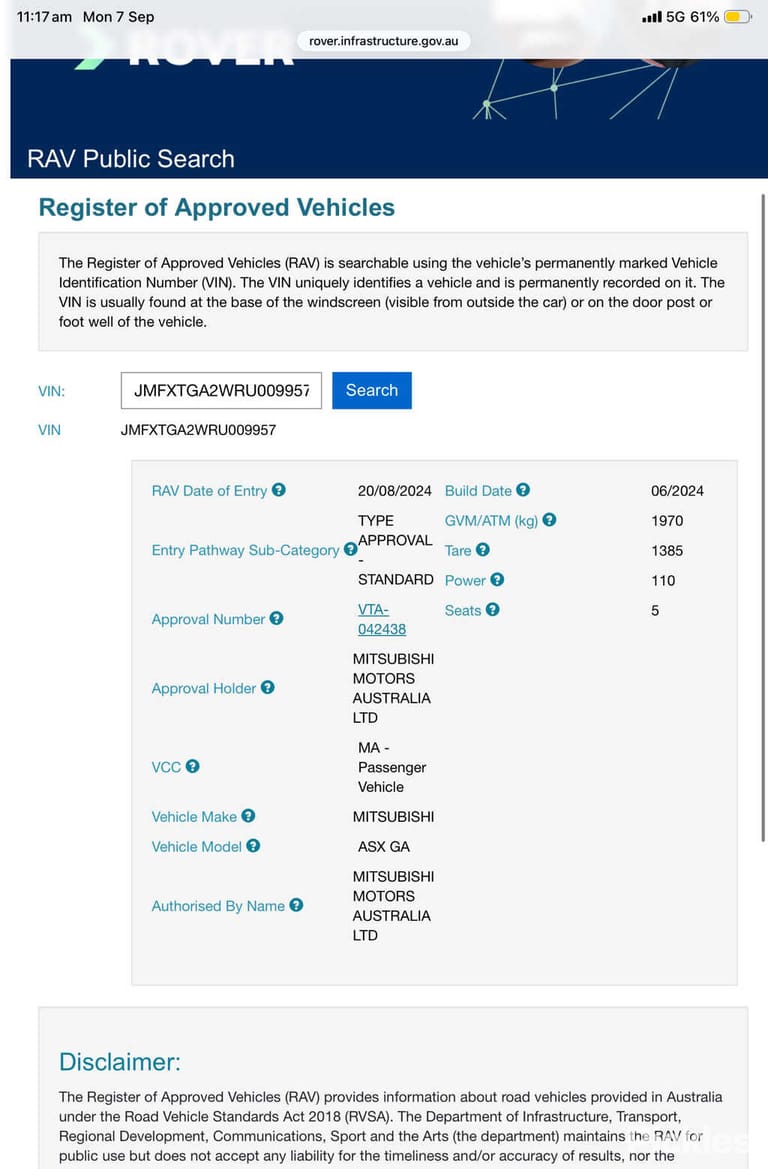
Task: Select the RAV entry date 20/08/2024
Action: pos(394,491)
